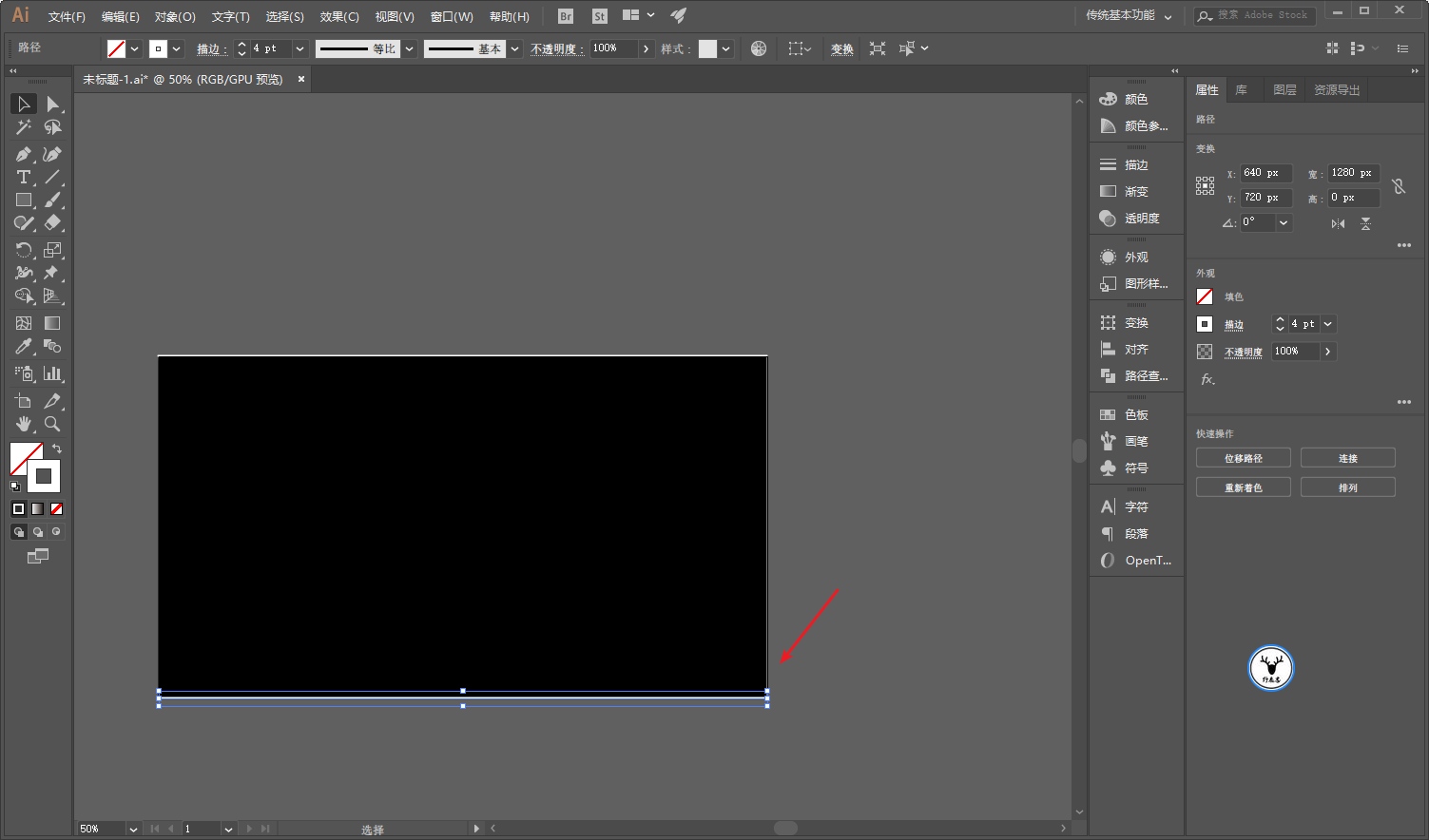Activate the Rotate tool
Viewport: 1429px width, 840px height.
[24, 250]
